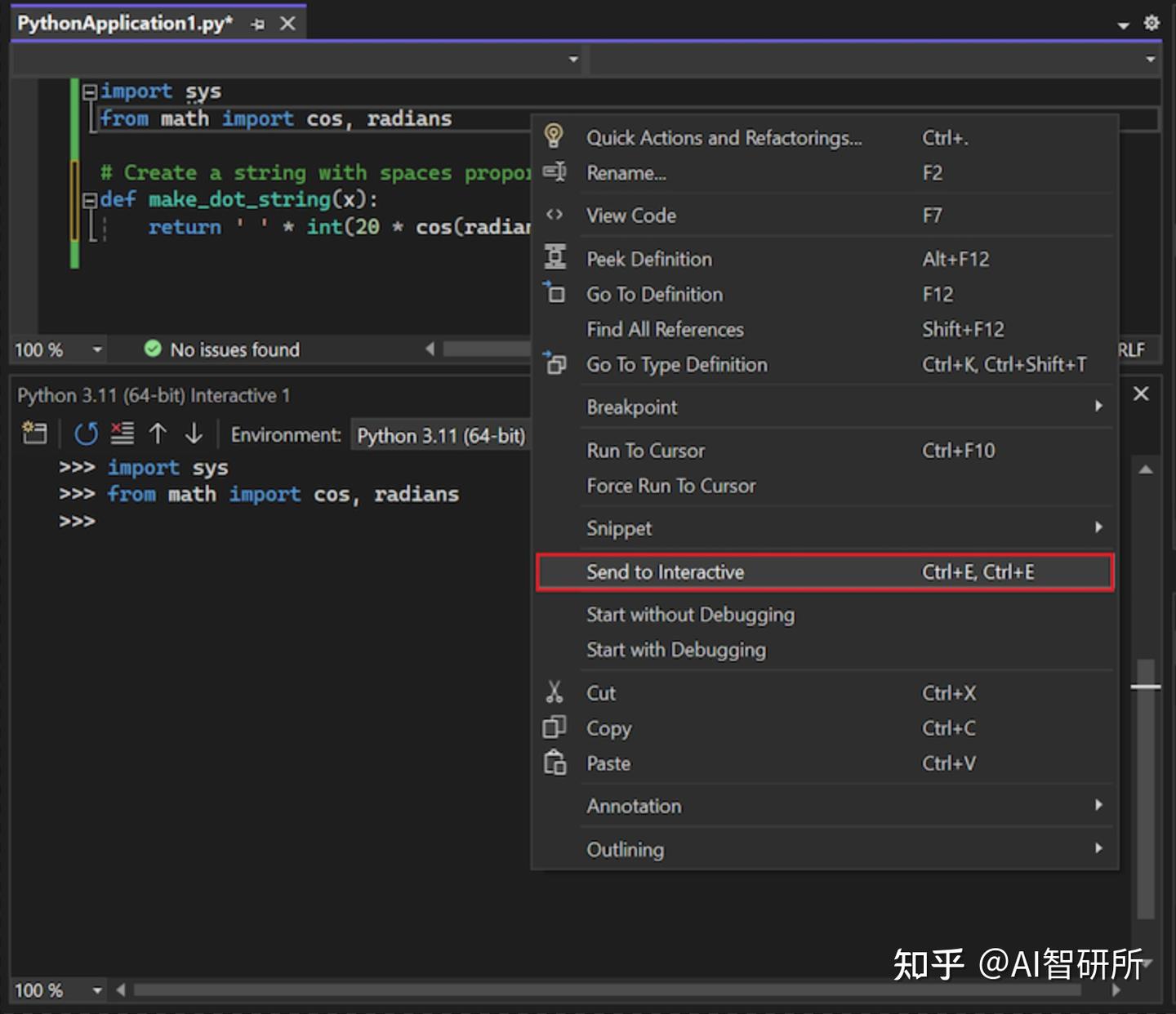Viewport: 1176px width, 1014px height.
Task: Open a new Python interactive window
Action: (x=34, y=434)
